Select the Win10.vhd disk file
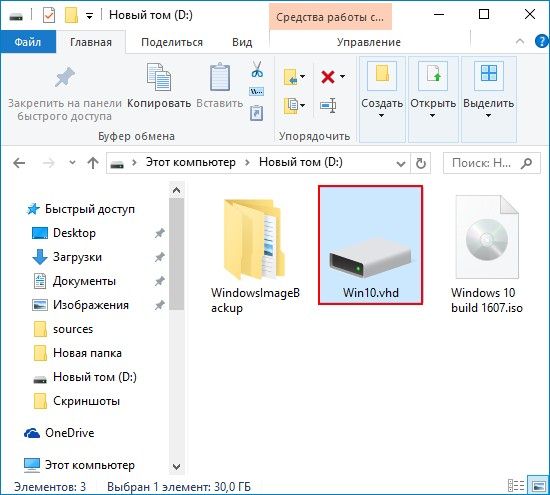 pyautogui.click(x=370, y=245)
